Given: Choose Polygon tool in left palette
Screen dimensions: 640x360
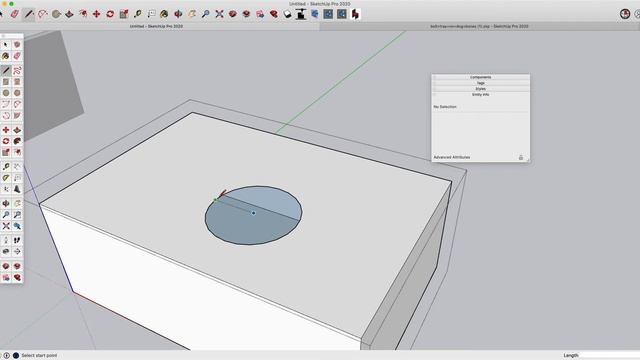Looking at the screenshot, I should tap(17, 93).
